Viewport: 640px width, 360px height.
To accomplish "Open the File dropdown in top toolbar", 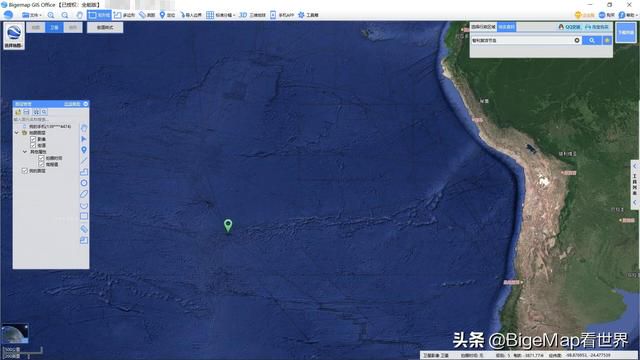I will point(32,15).
